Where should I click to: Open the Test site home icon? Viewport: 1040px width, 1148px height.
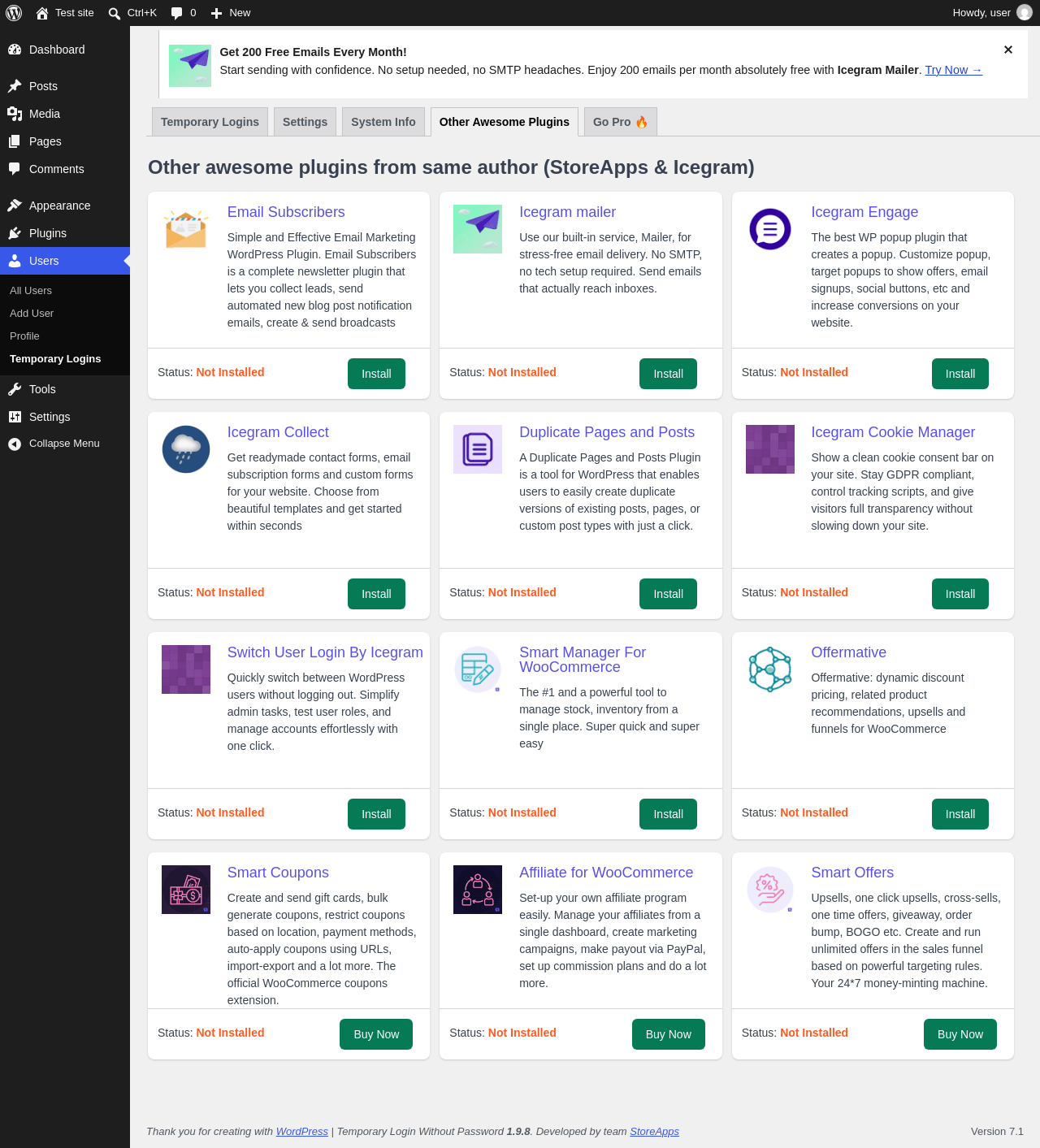click(42, 13)
